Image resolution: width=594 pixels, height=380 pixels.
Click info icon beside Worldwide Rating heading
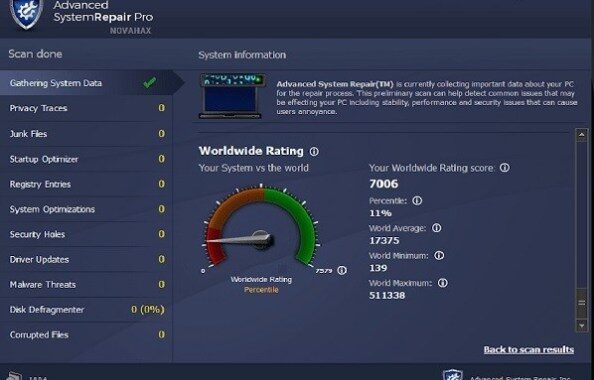pos(314,152)
